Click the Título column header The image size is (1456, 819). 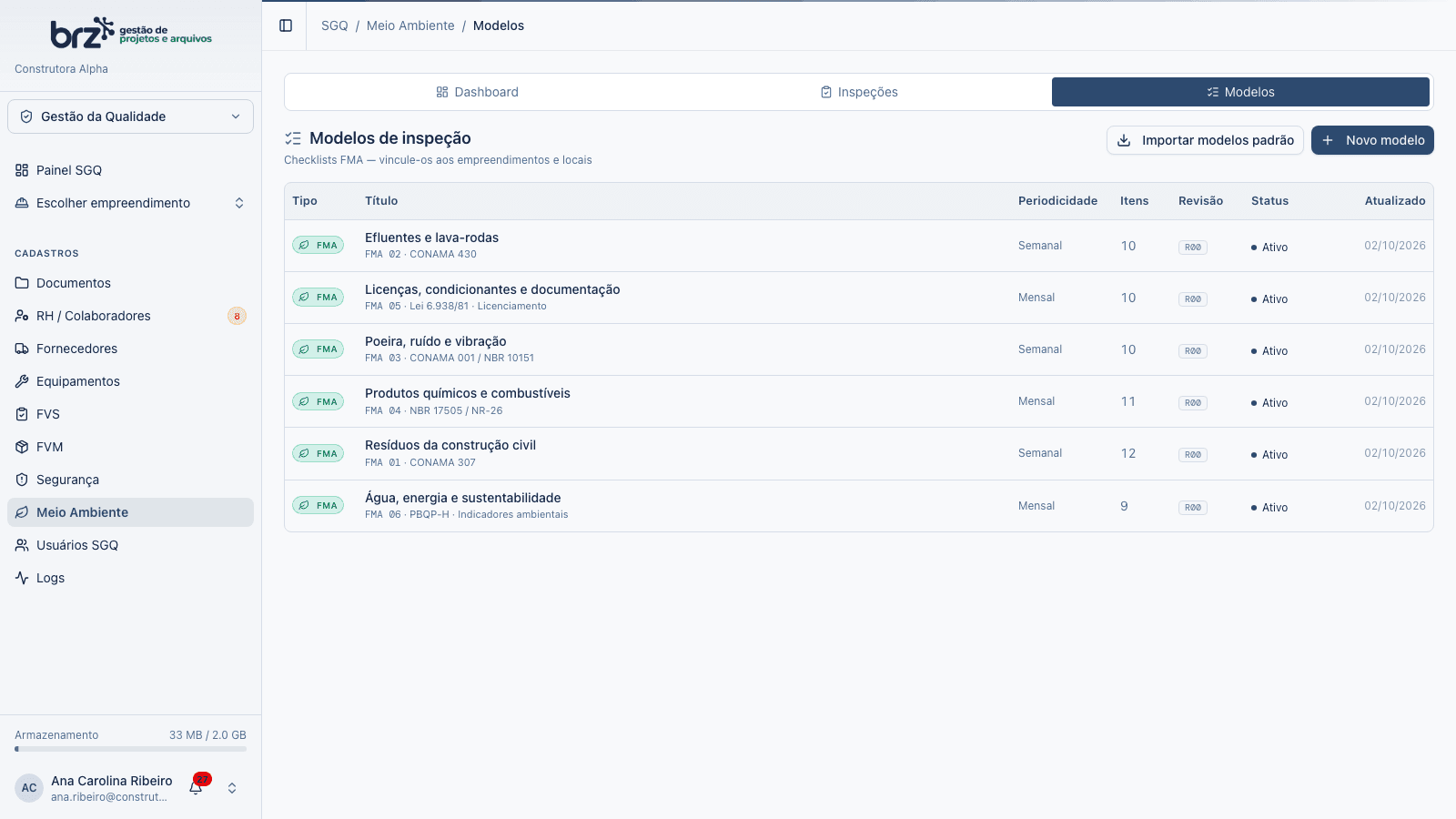(x=381, y=201)
